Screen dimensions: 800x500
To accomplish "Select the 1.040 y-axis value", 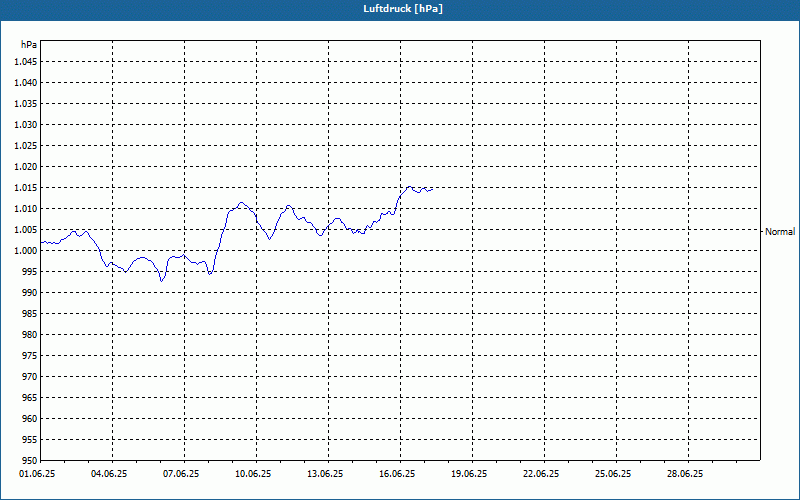I will (26, 83).
